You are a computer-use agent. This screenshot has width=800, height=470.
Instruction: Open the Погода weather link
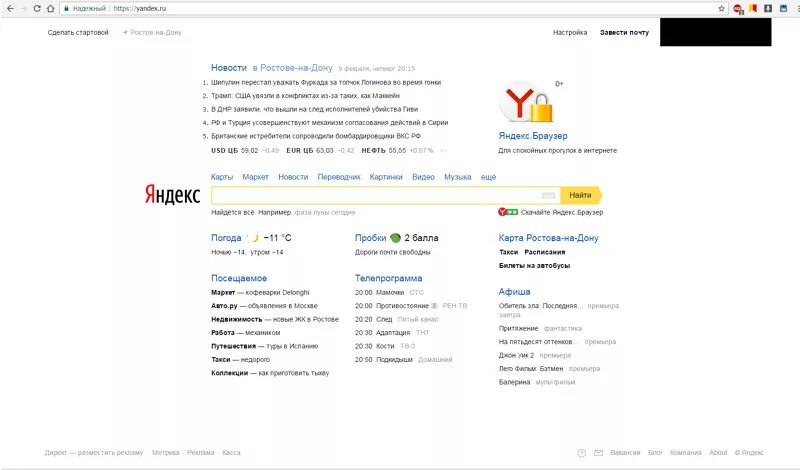pos(226,238)
